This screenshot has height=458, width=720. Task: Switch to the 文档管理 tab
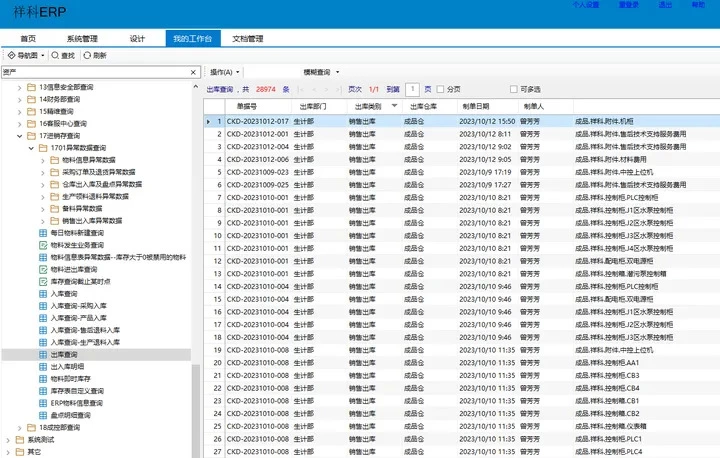point(247,38)
